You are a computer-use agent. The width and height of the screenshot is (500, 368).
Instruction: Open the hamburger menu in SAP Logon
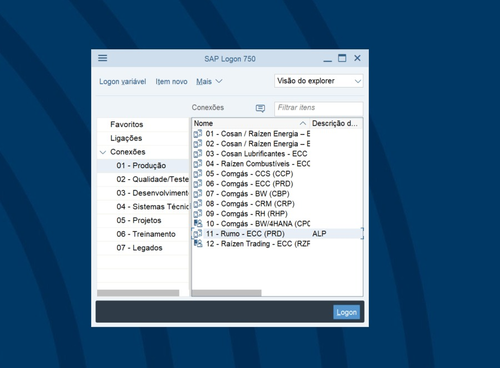click(103, 58)
